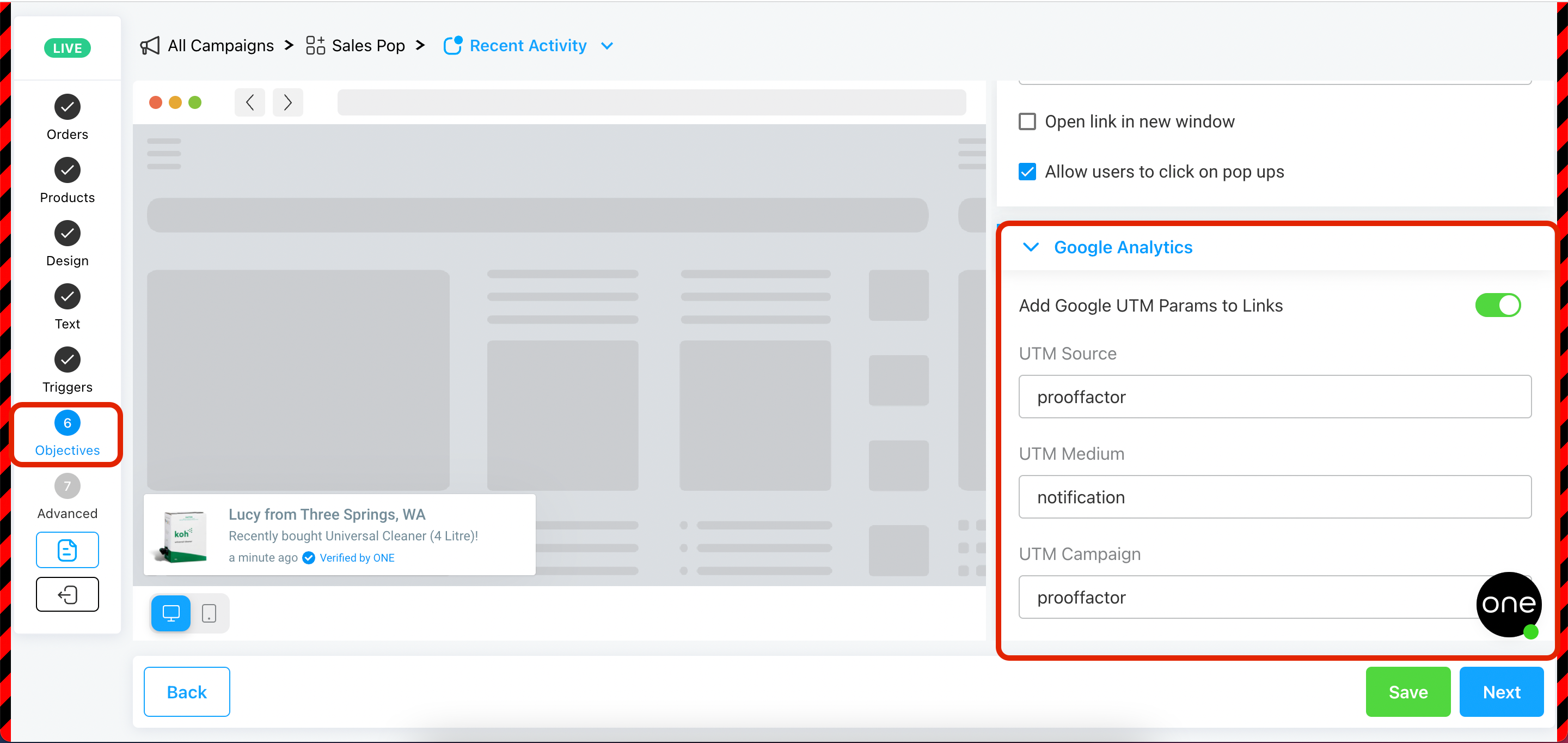Click the Orders step label
1568x743 pixels.
(67, 135)
